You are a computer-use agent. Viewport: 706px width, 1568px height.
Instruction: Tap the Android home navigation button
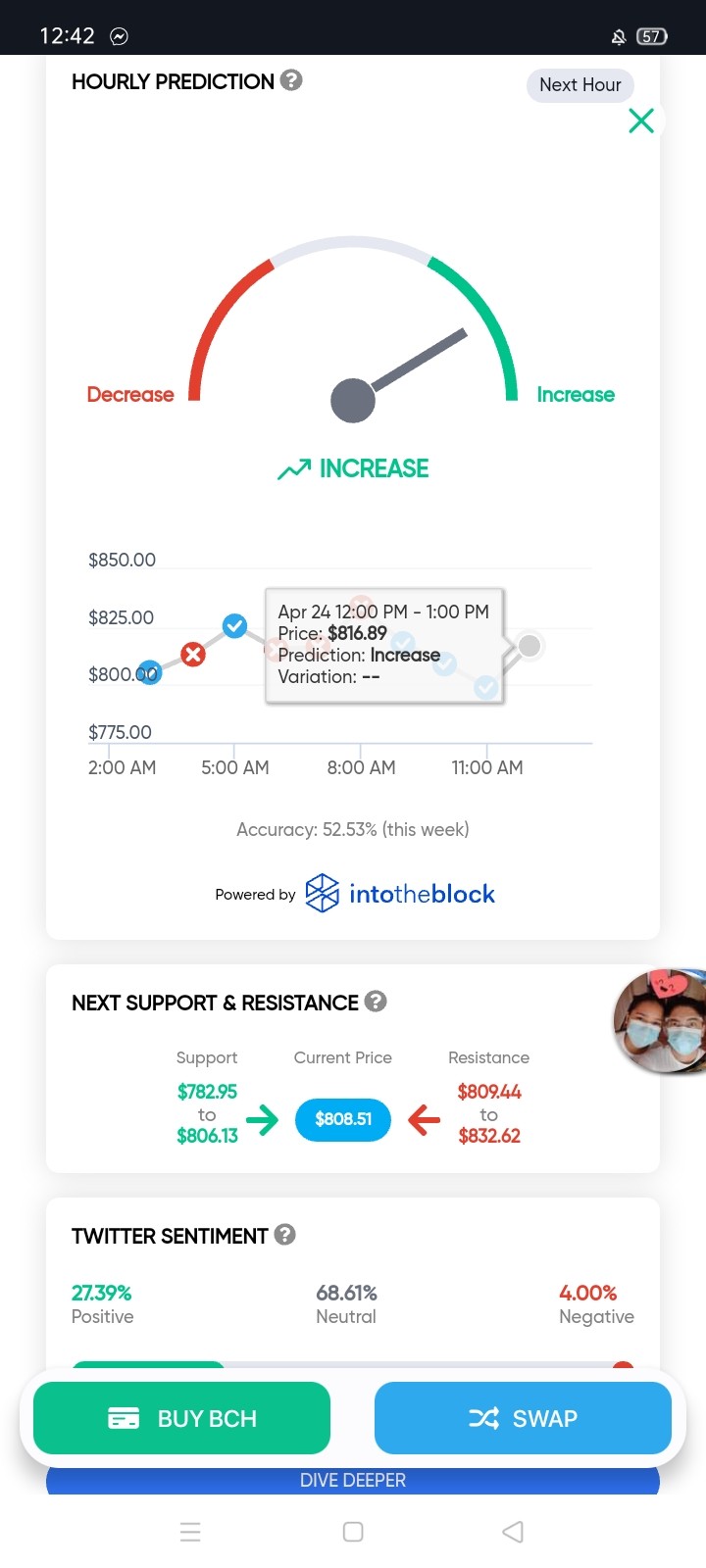tap(353, 1532)
